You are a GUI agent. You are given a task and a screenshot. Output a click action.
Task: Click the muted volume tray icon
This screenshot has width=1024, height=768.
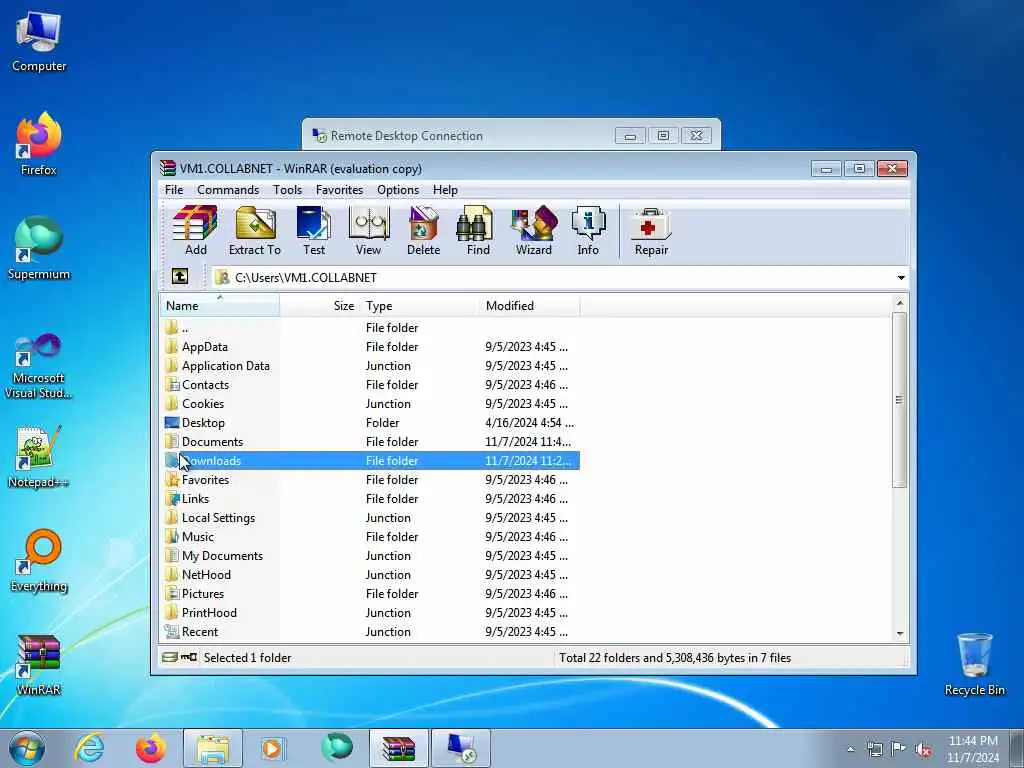tap(923, 750)
